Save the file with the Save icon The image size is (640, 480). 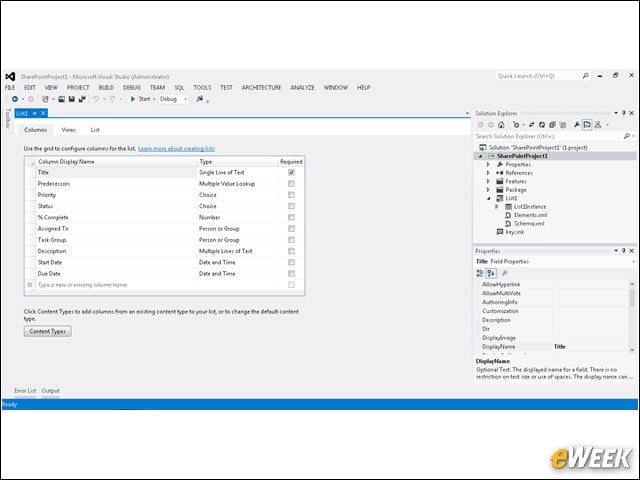coord(71,99)
